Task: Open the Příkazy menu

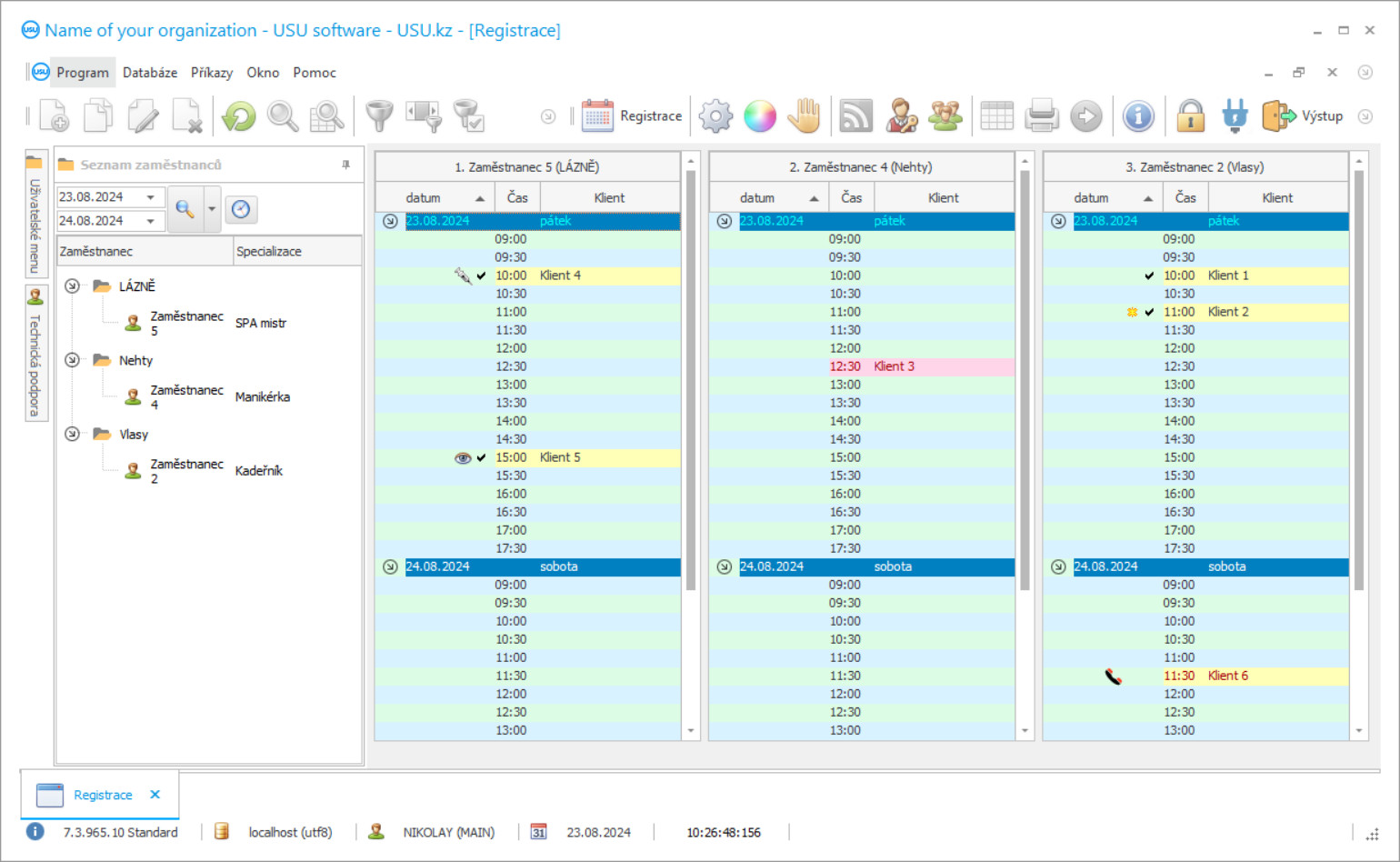Action: (x=211, y=73)
